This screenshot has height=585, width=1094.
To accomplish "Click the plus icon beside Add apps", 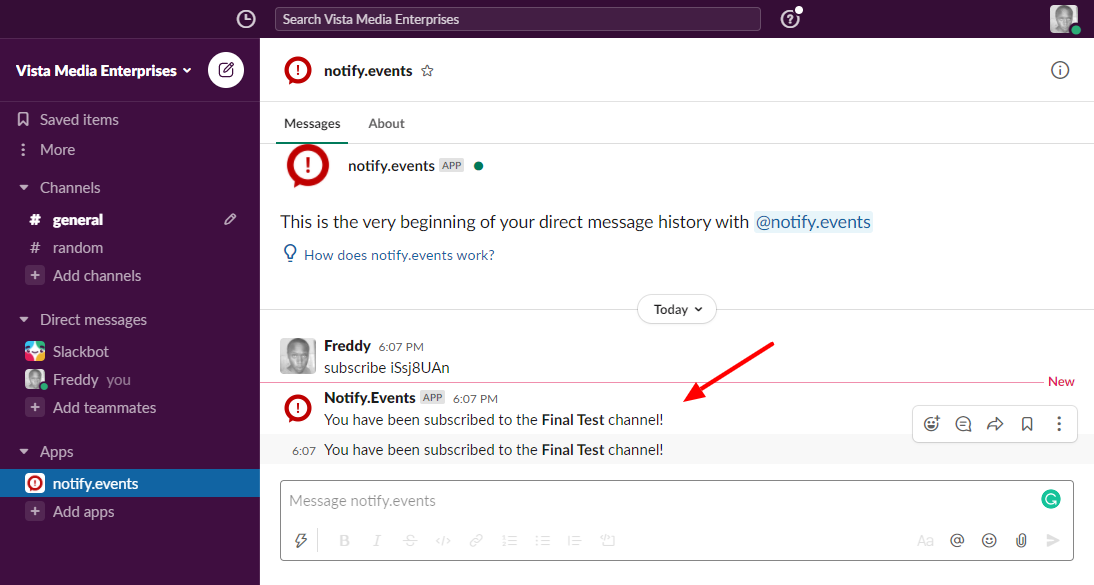I will (x=35, y=511).
